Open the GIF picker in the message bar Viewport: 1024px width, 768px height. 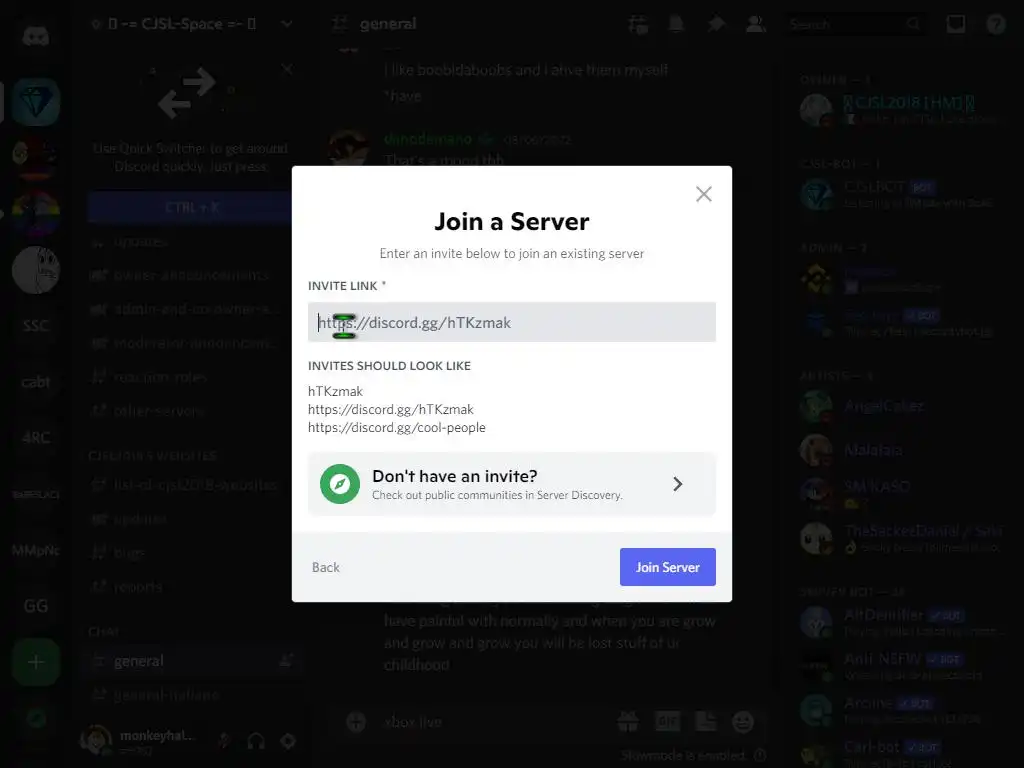pyautogui.click(x=667, y=722)
